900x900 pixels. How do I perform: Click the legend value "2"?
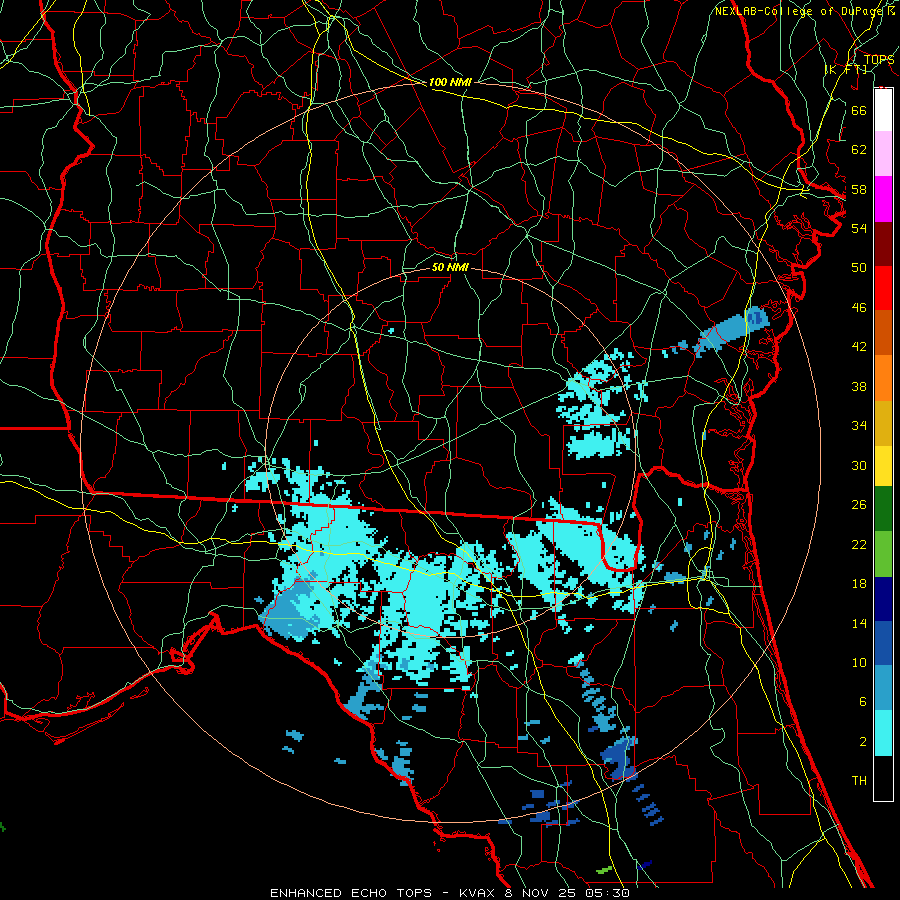coord(862,741)
